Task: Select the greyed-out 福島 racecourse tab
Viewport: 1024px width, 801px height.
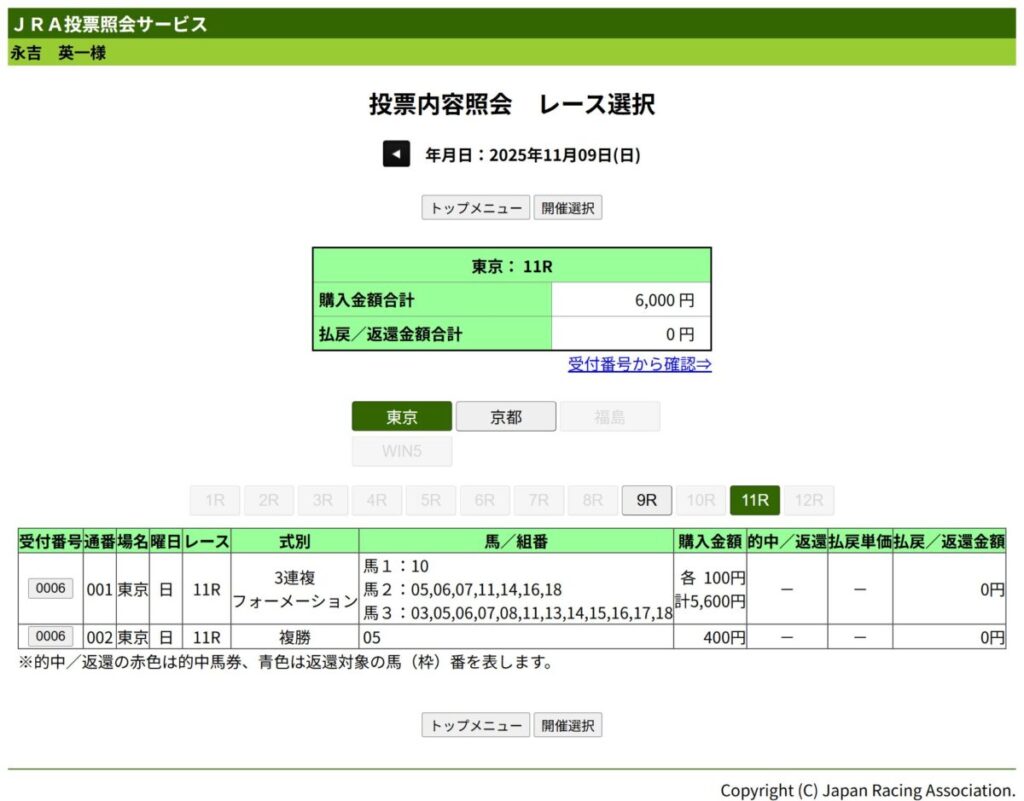Action: click(610, 417)
